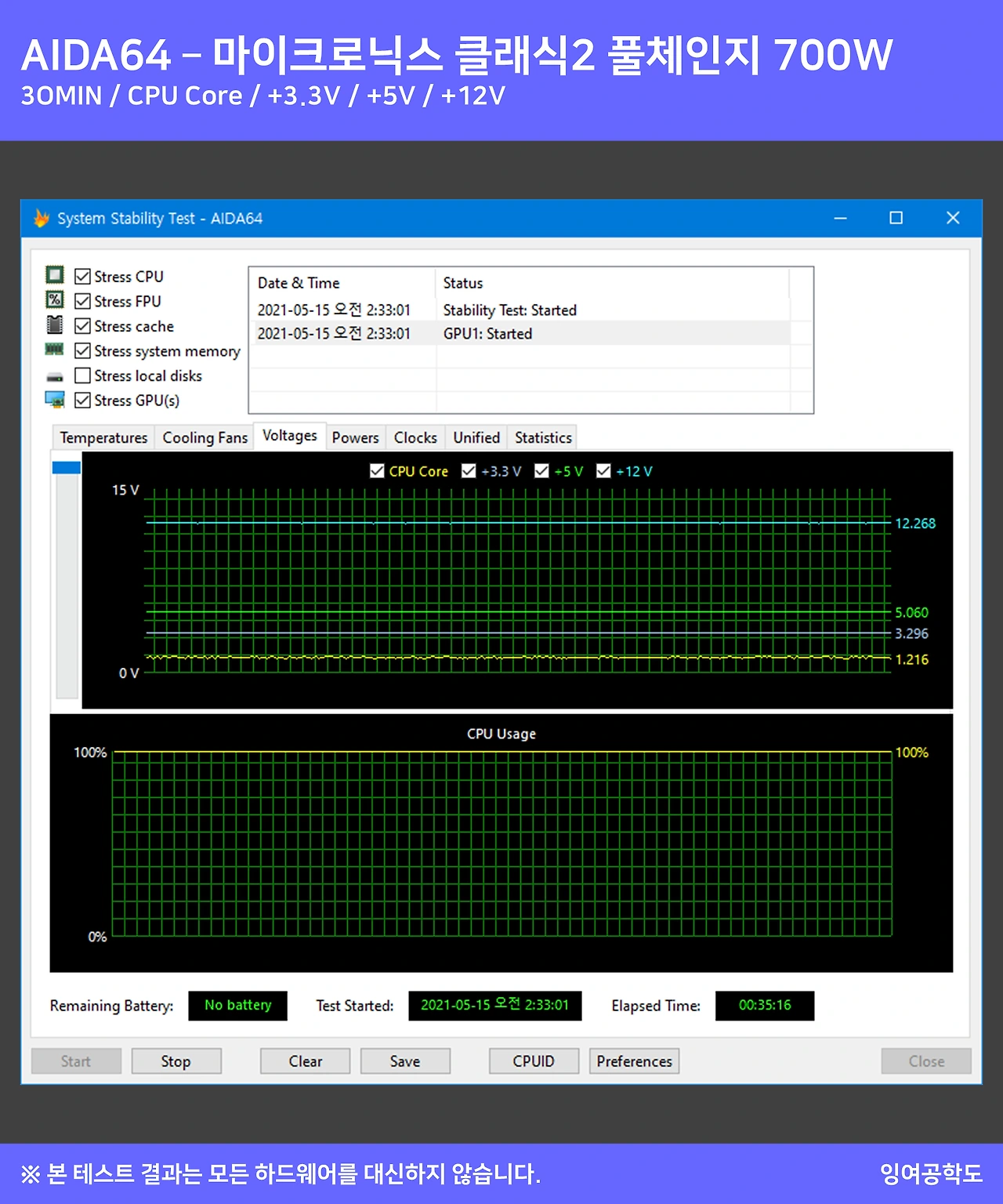Click the chip icon beside Stress cache
This screenshot has height=1204, width=1003.
tap(54, 325)
